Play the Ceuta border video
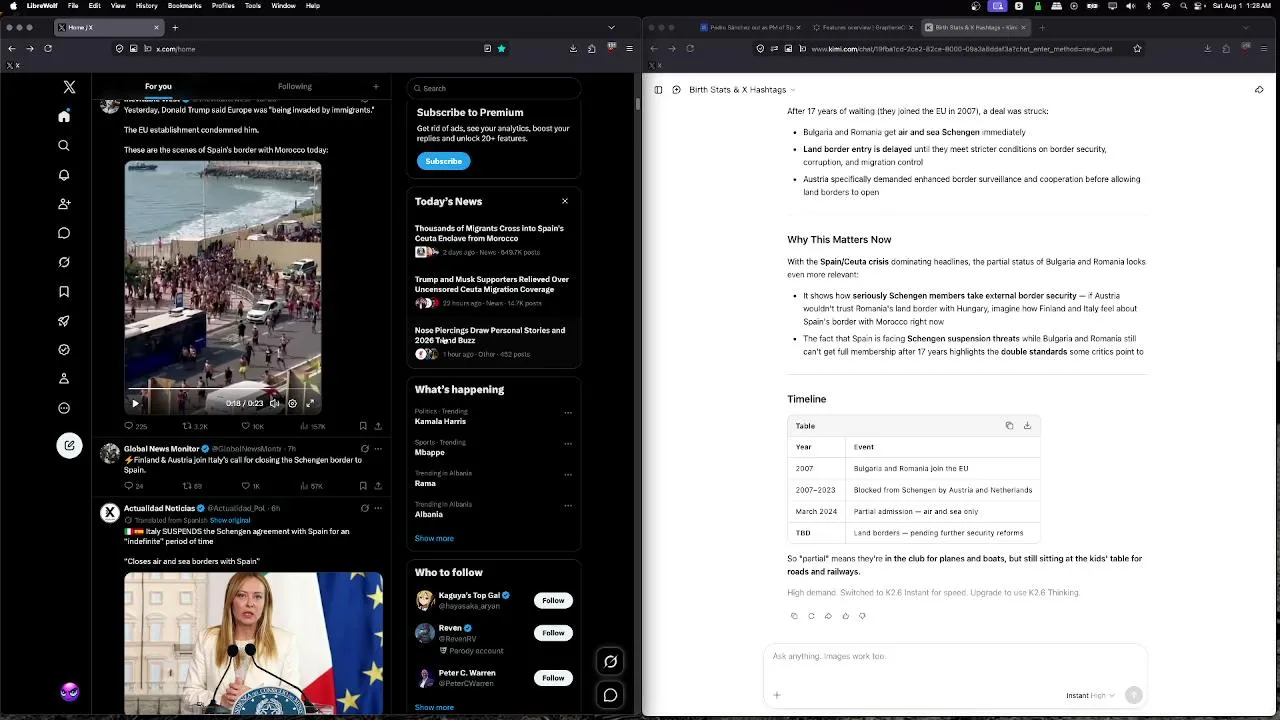Viewport: 1280px width, 720px height. click(135, 403)
